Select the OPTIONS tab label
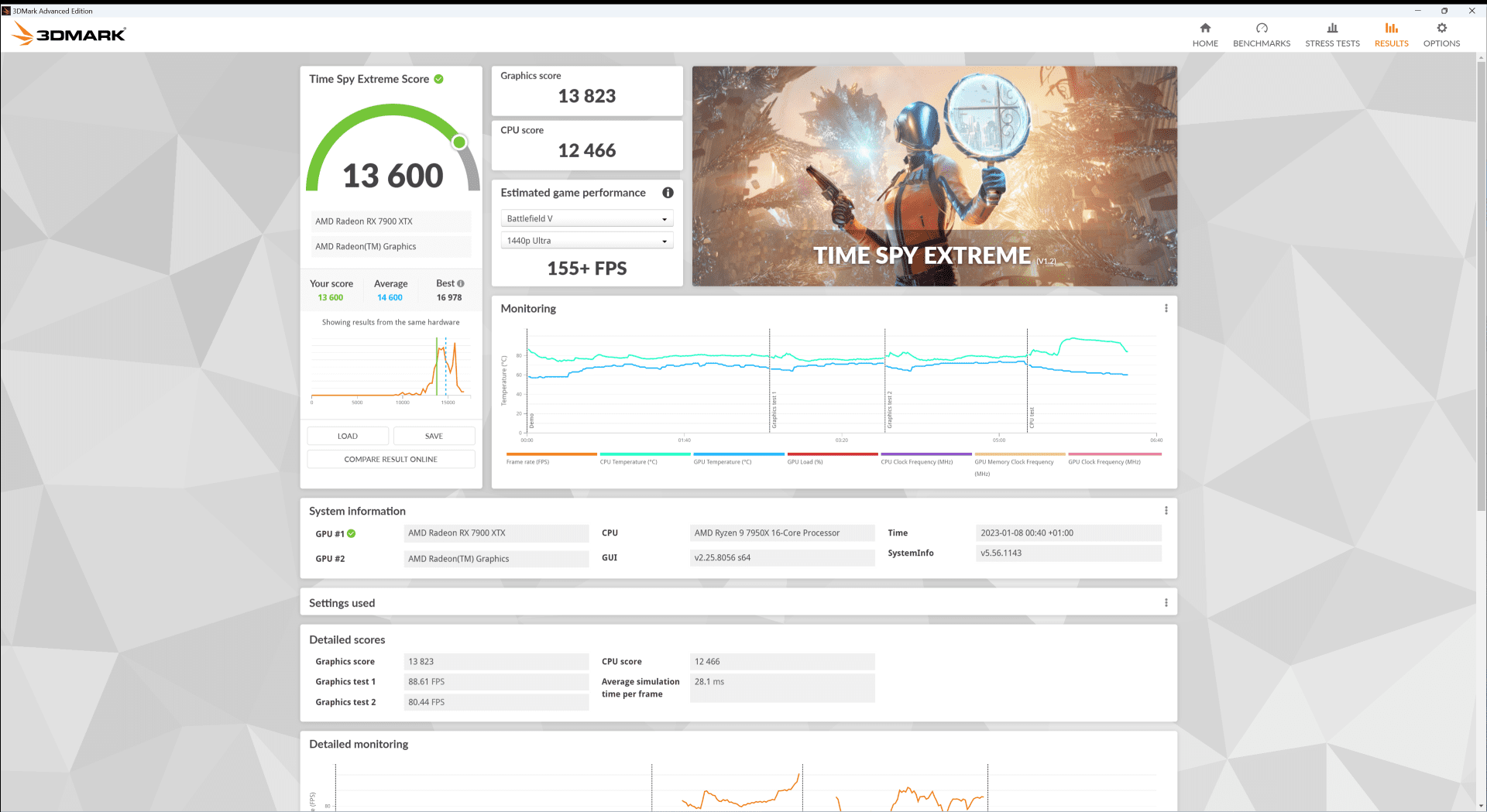 [1441, 43]
